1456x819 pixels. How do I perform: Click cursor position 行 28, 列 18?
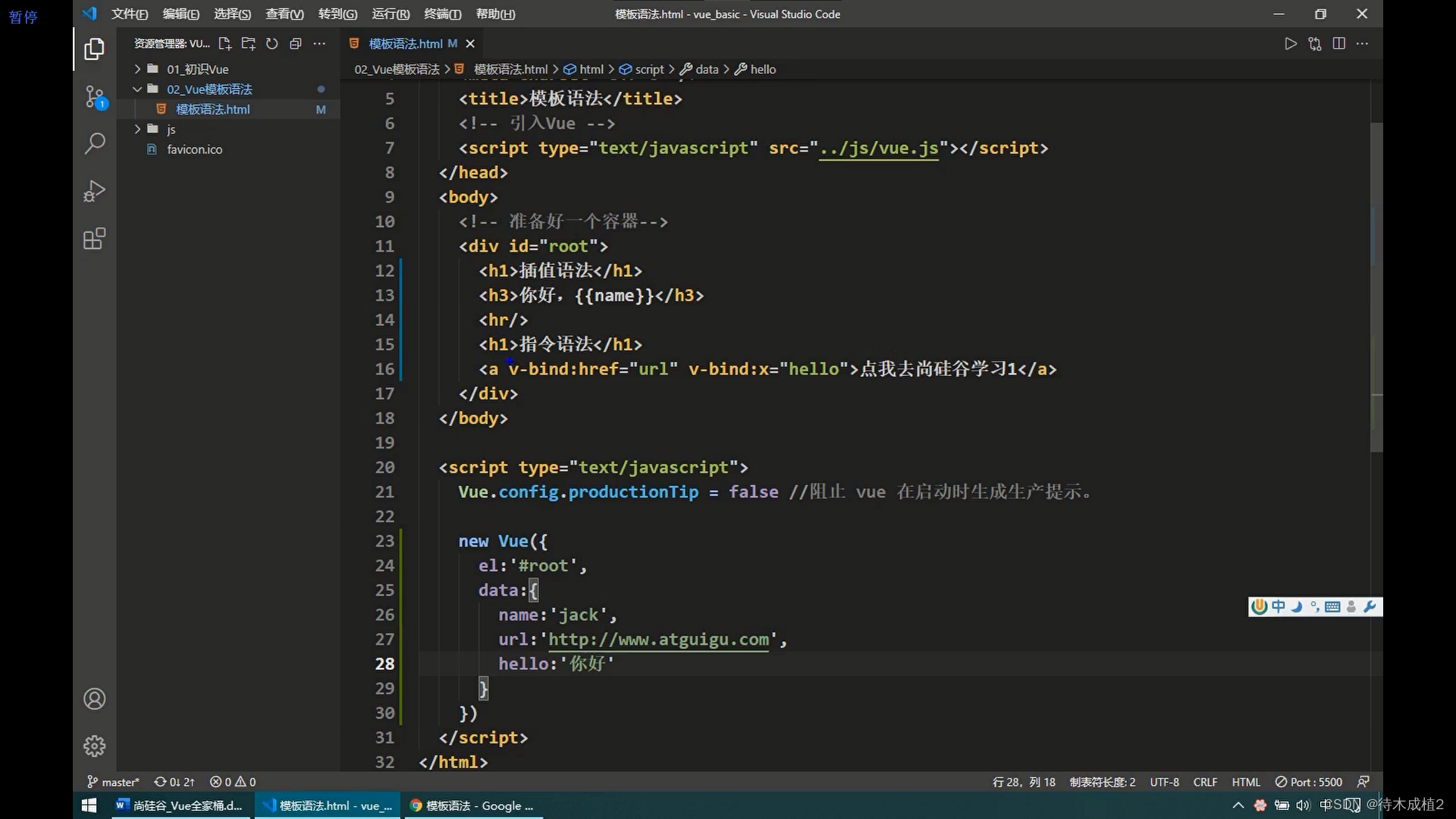tap(1024, 782)
